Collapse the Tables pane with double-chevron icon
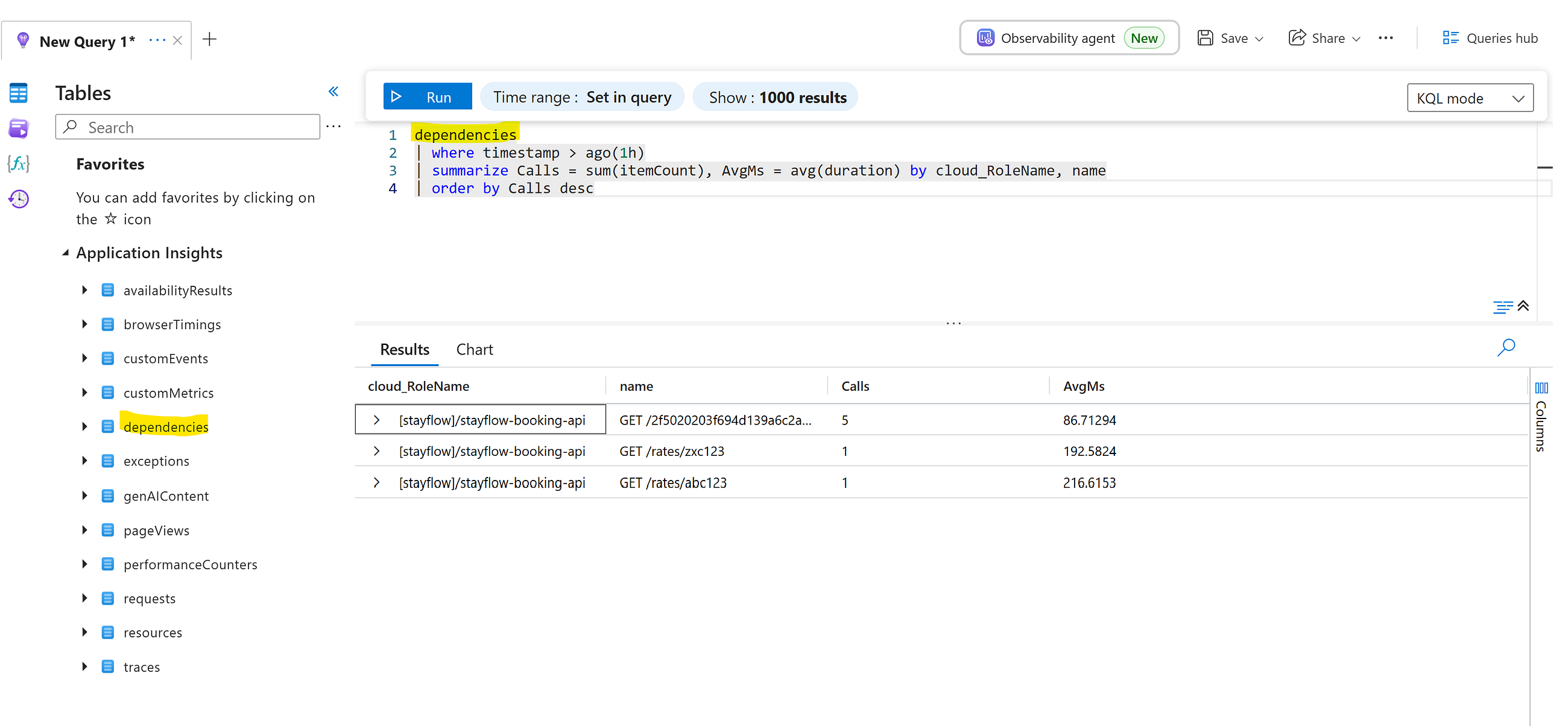1568x726 pixels. [x=334, y=92]
